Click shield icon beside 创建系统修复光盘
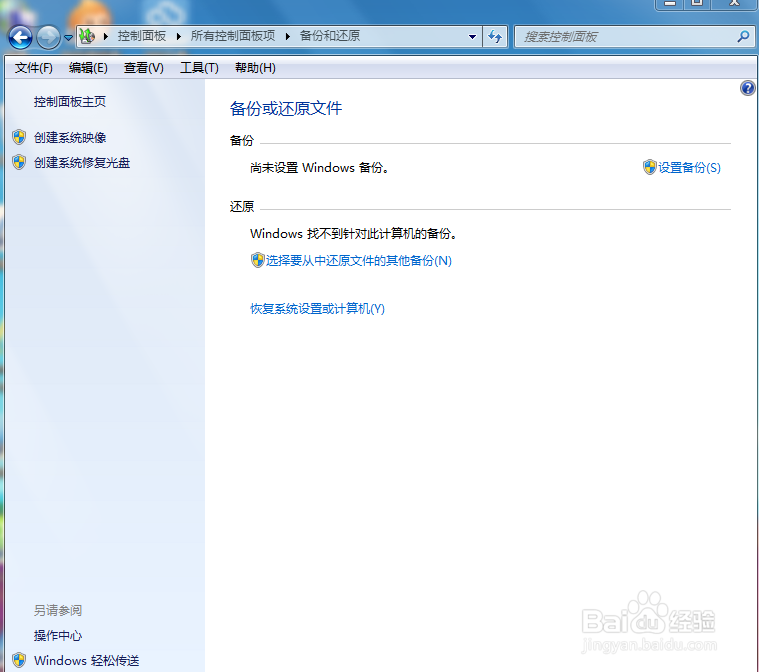 coord(19,162)
